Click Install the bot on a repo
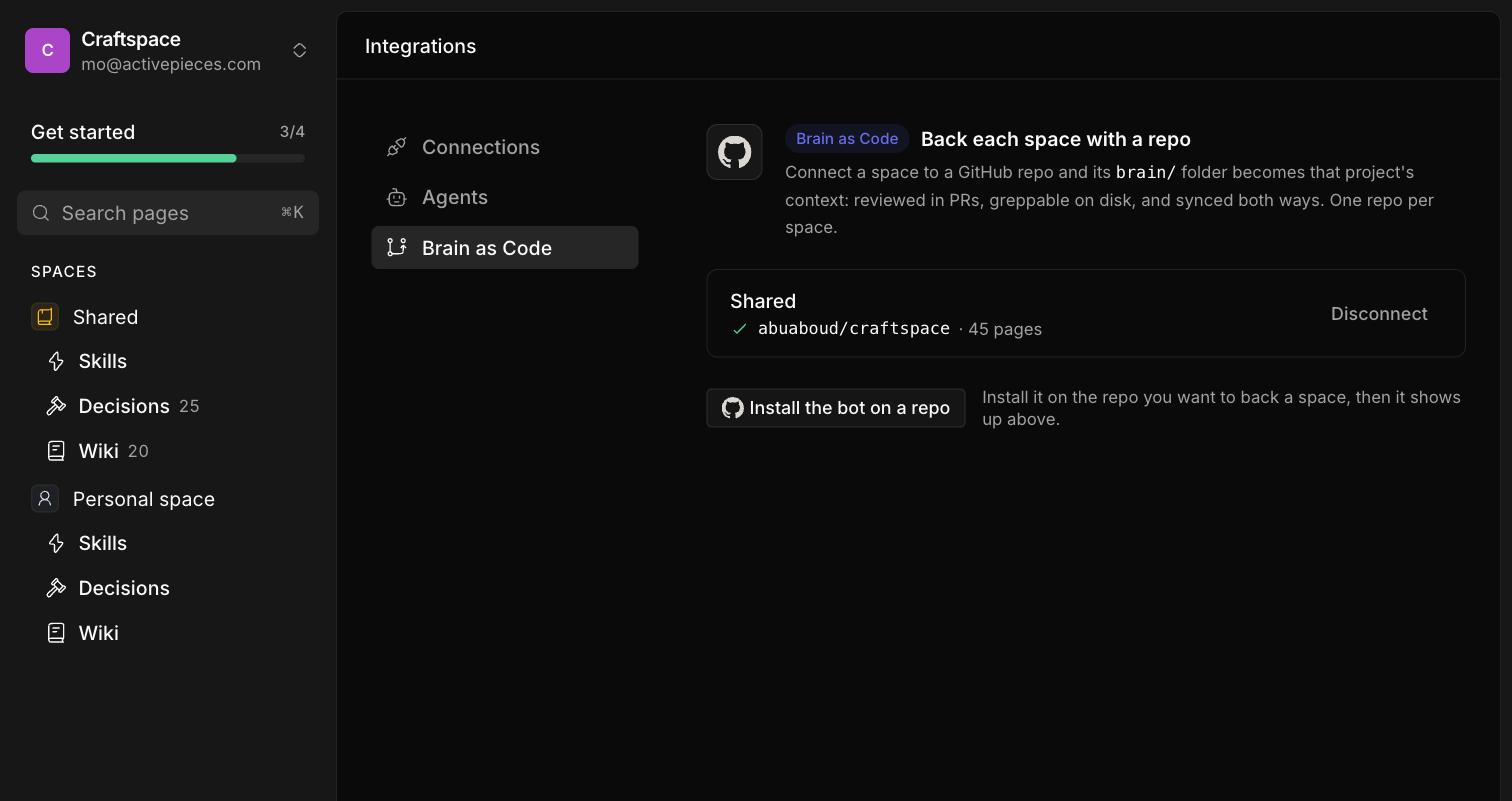Image resolution: width=1512 pixels, height=801 pixels. (835, 408)
